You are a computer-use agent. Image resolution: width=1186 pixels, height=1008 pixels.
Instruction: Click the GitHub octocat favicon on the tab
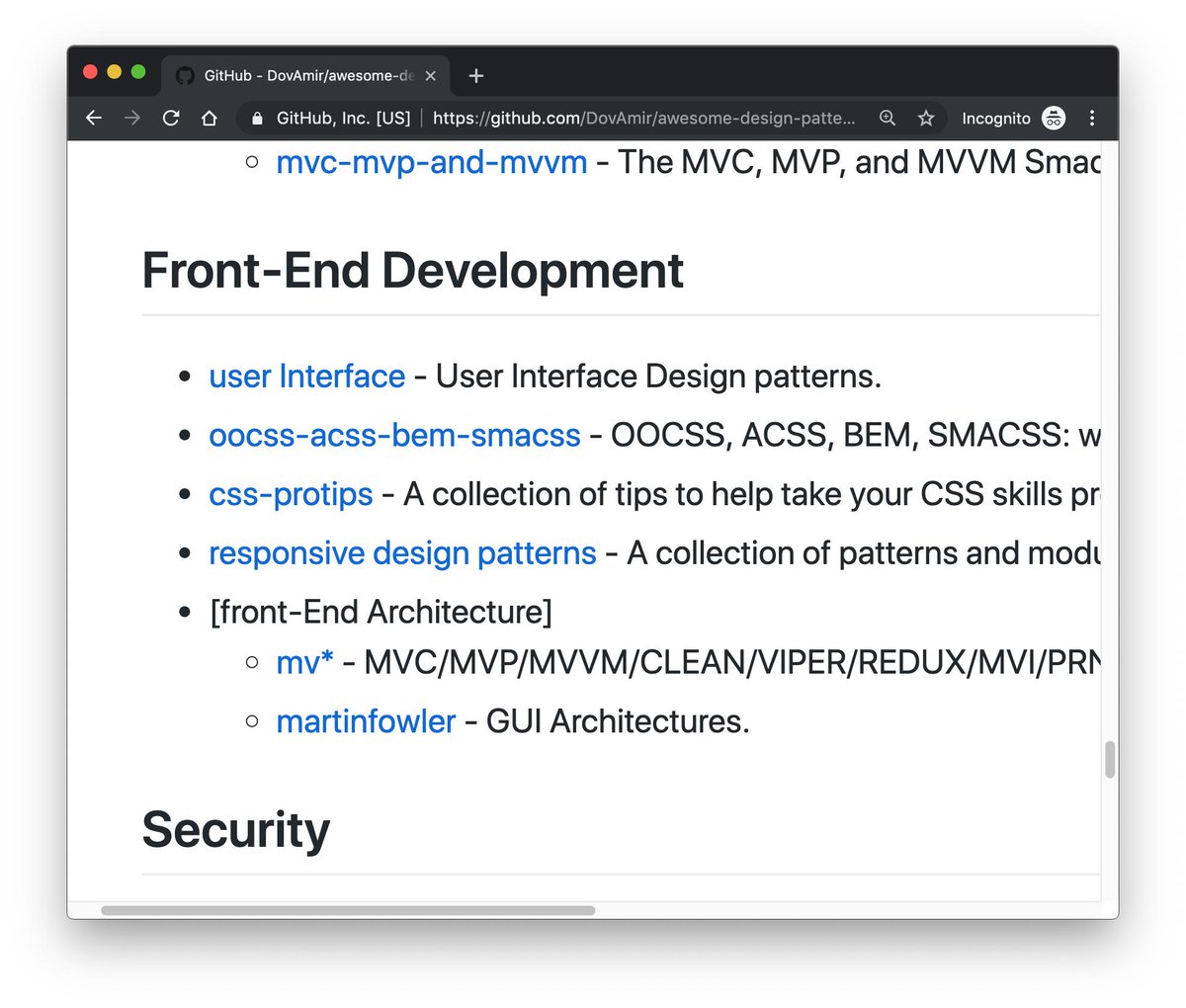pyautogui.click(x=185, y=75)
